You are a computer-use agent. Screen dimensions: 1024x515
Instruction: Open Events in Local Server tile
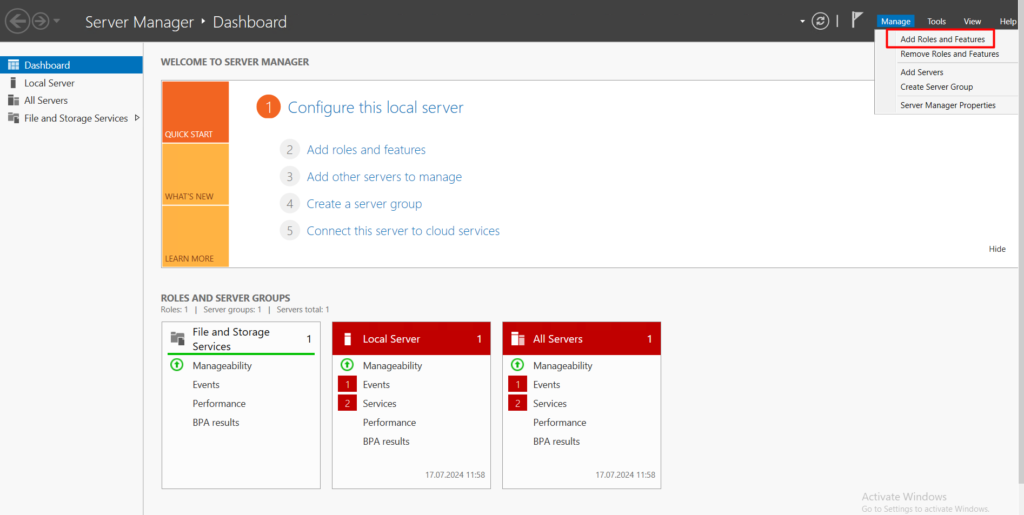(376, 384)
